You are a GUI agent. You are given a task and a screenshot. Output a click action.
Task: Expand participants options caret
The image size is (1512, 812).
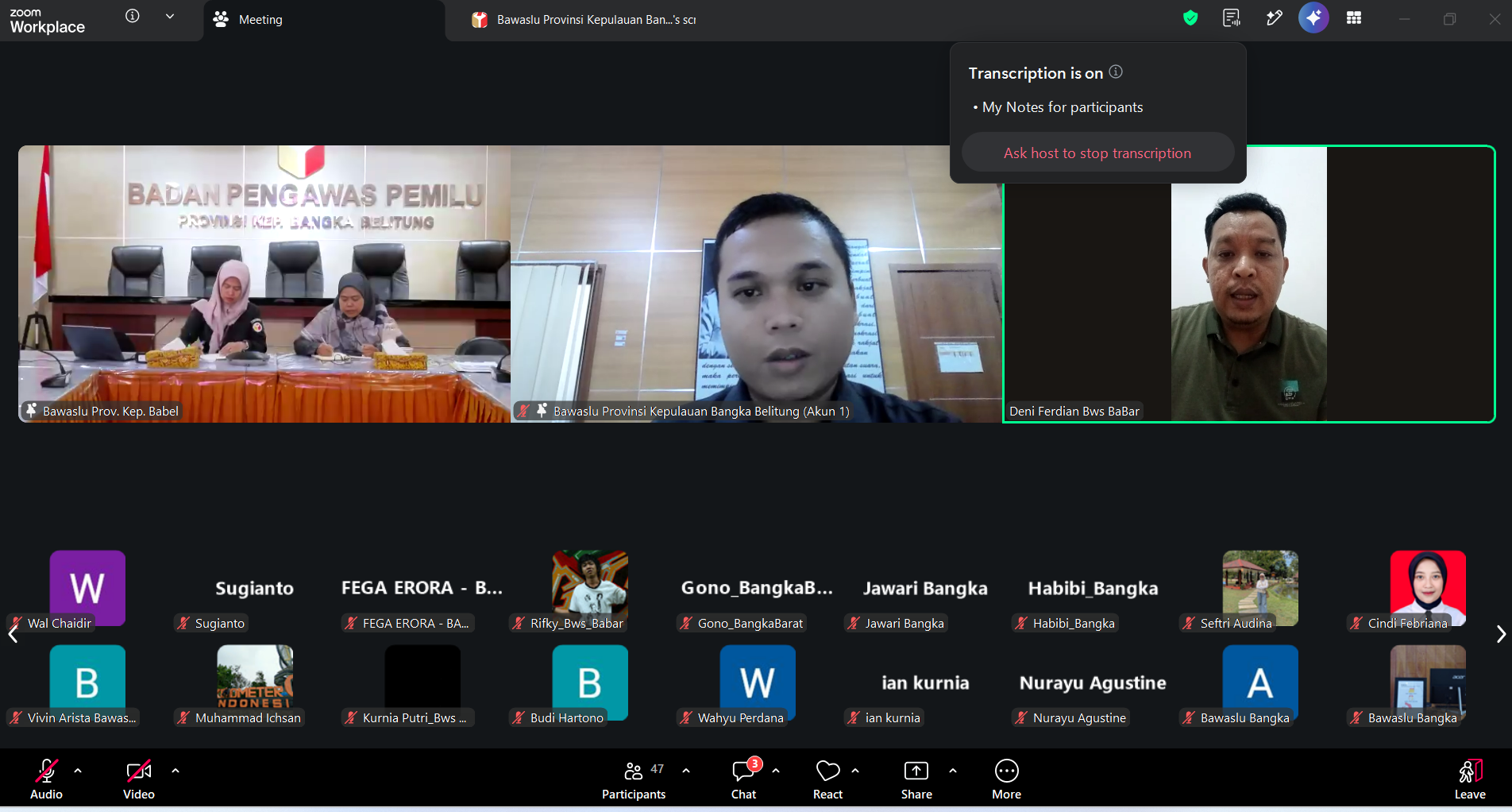tap(686, 771)
